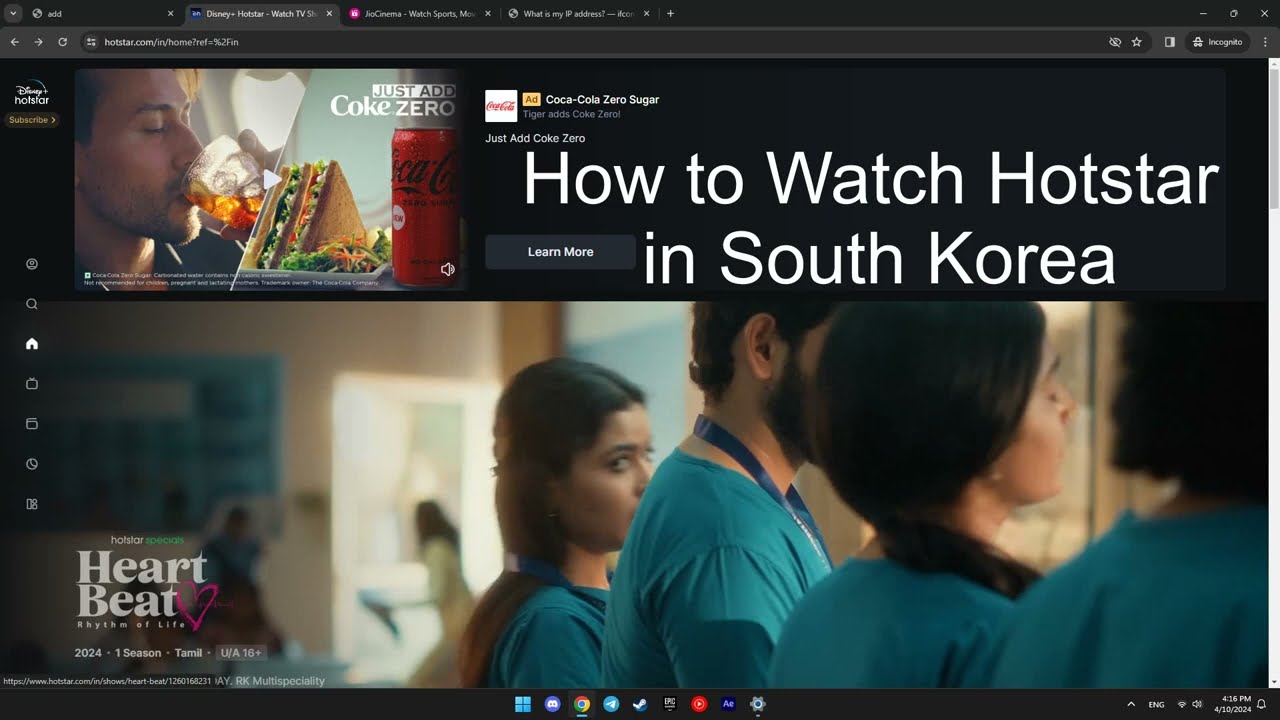1280x720 pixels.
Task: Launch Steam from the taskbar
Action: (640, 704)
